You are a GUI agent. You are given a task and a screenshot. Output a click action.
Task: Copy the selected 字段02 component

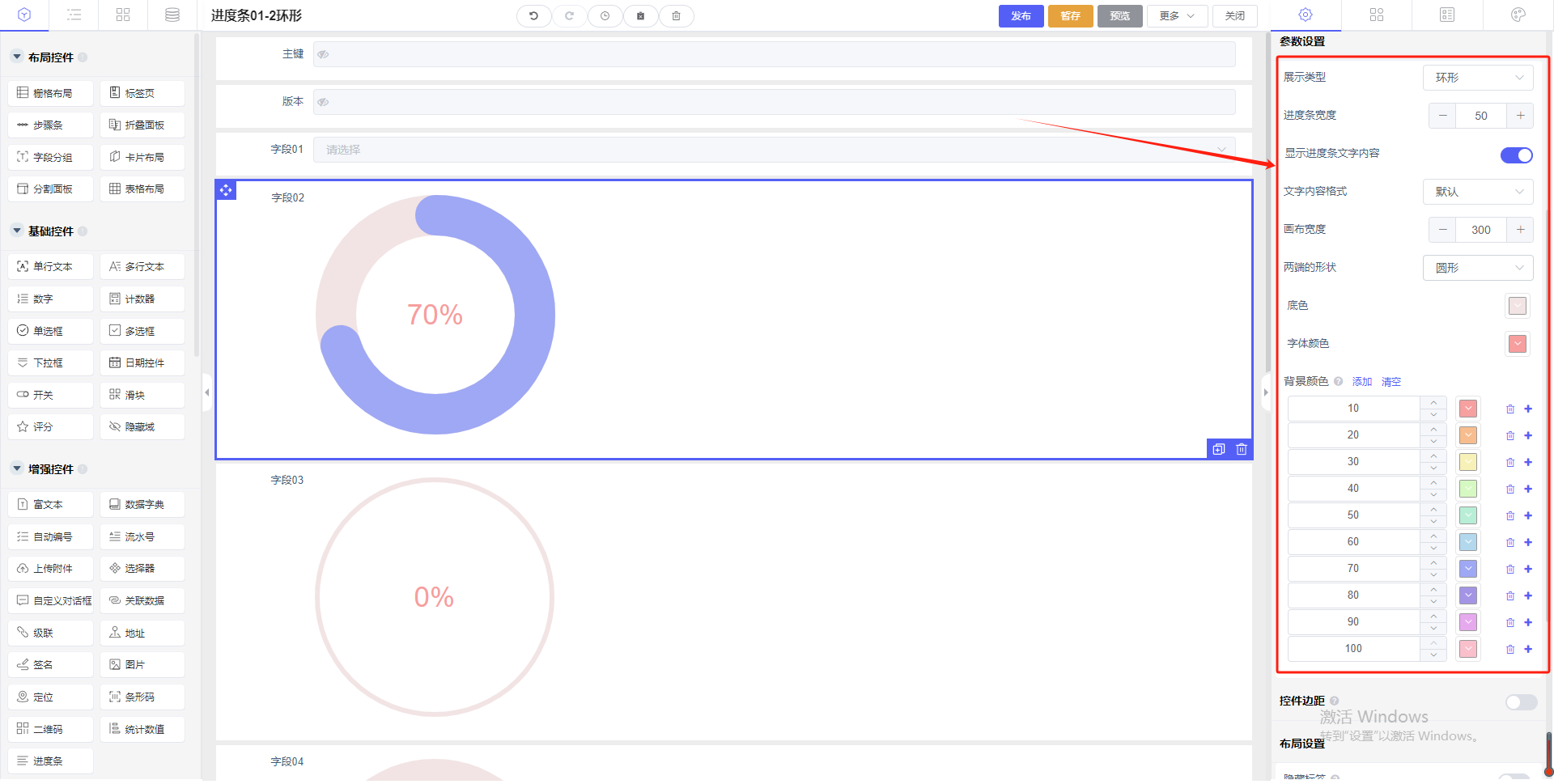1219,449
